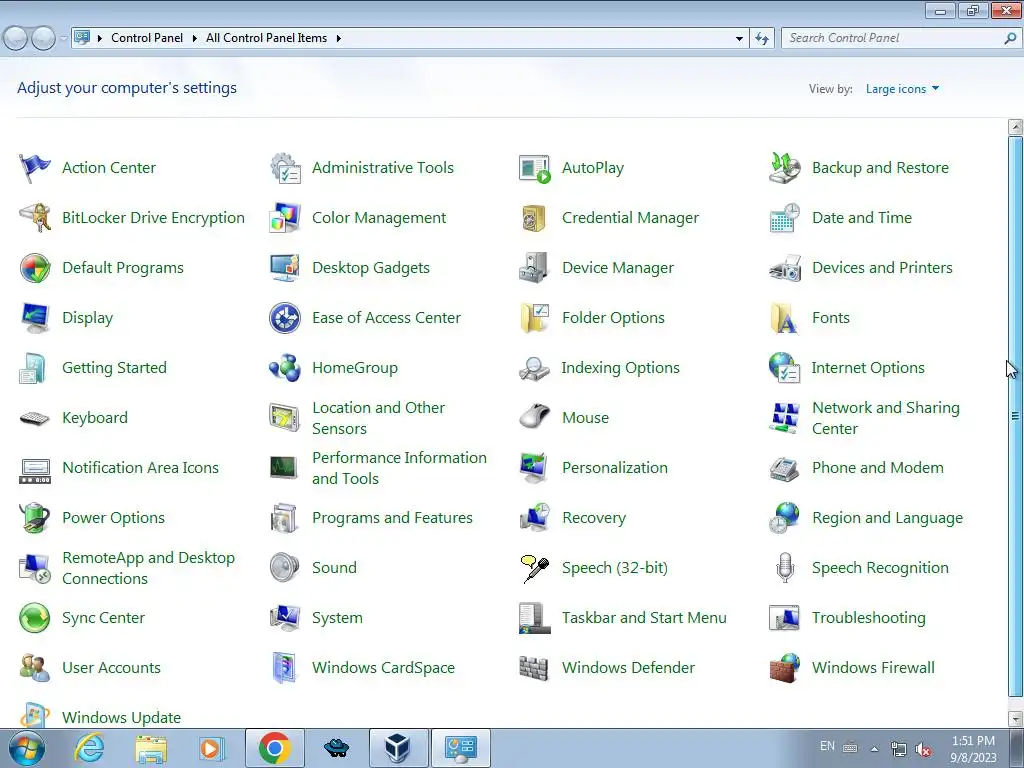Open the Desktop Gadgets icon
The image size is (1024, 768).
pos(285,268)
